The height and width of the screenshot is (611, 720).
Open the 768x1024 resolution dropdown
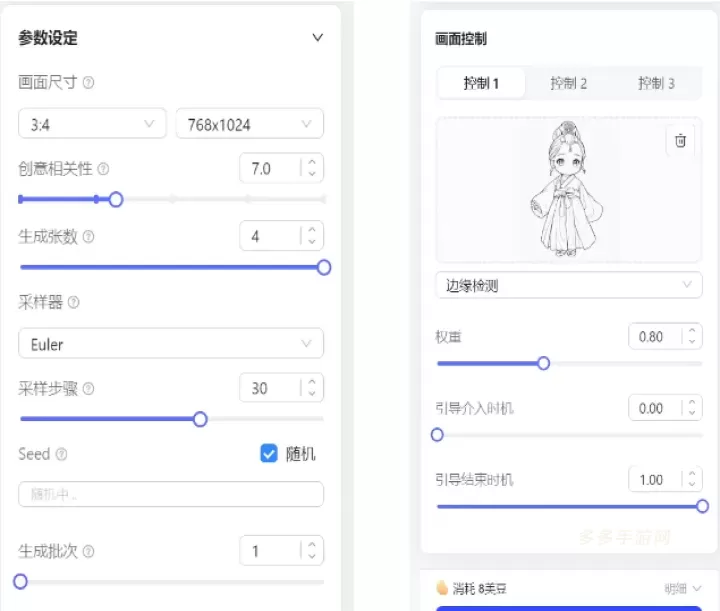click(249, 124)
